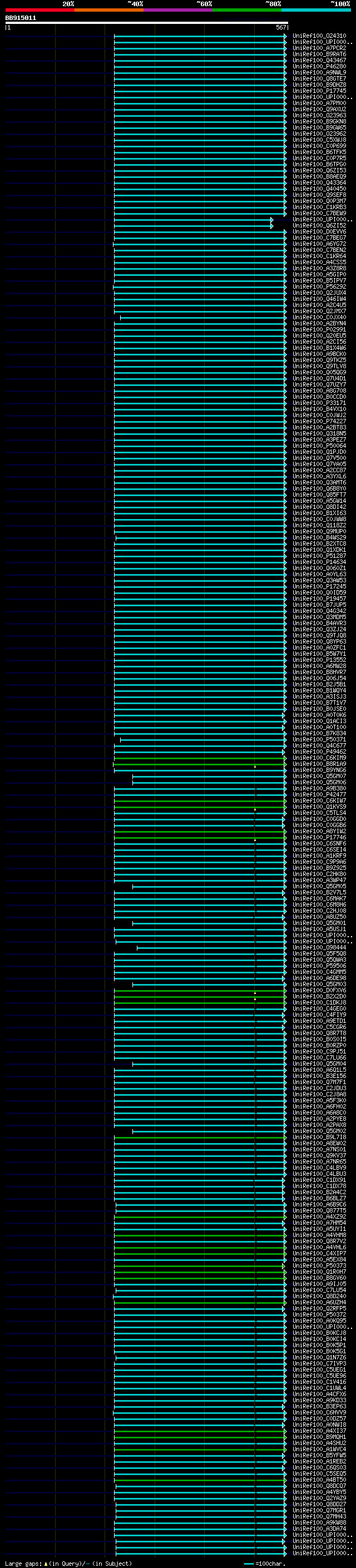Select label UniRef100_P56292
Viewport: 356px width, 1568px height.
coord(319,286)
